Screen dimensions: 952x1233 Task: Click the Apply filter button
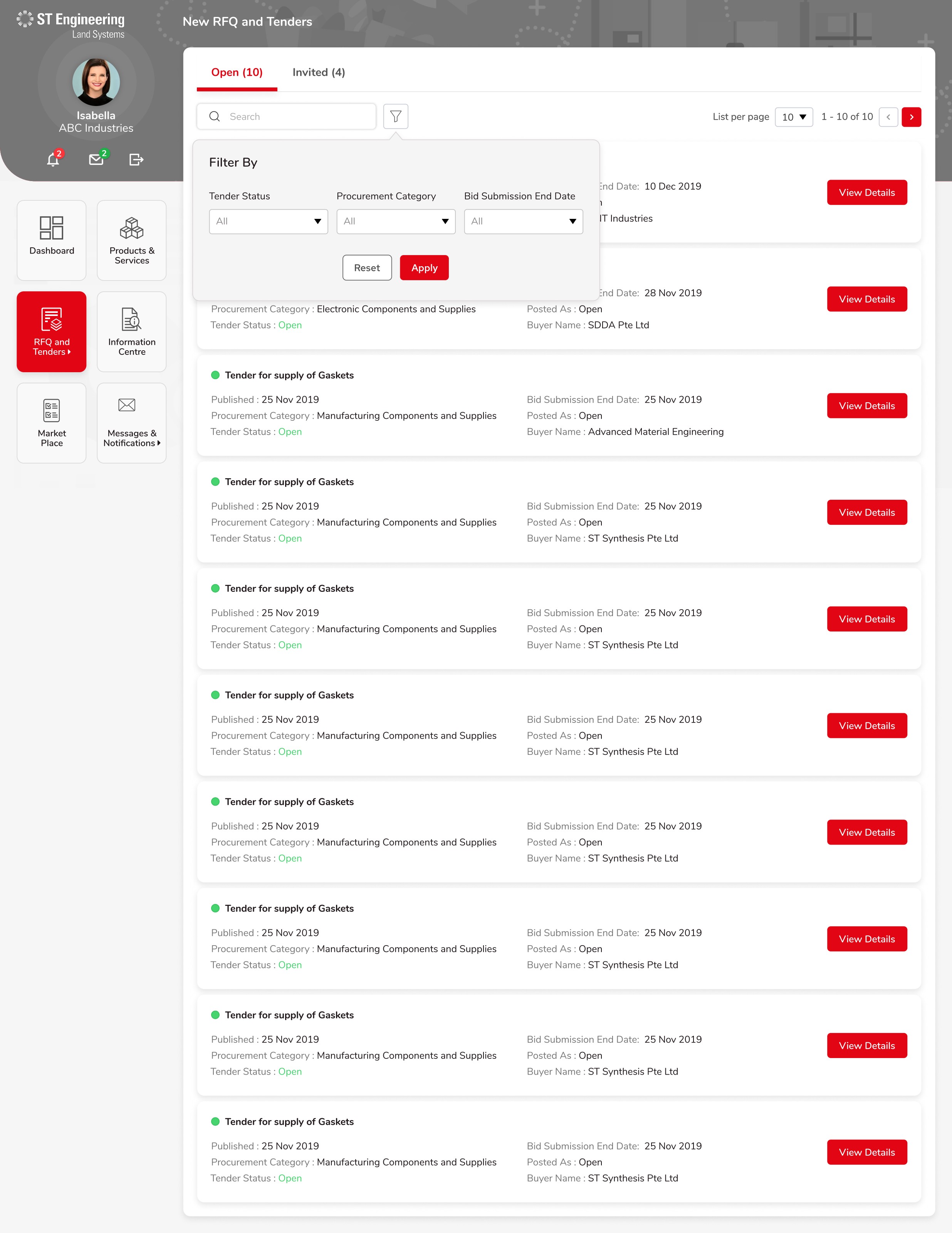tap(425, 268)
